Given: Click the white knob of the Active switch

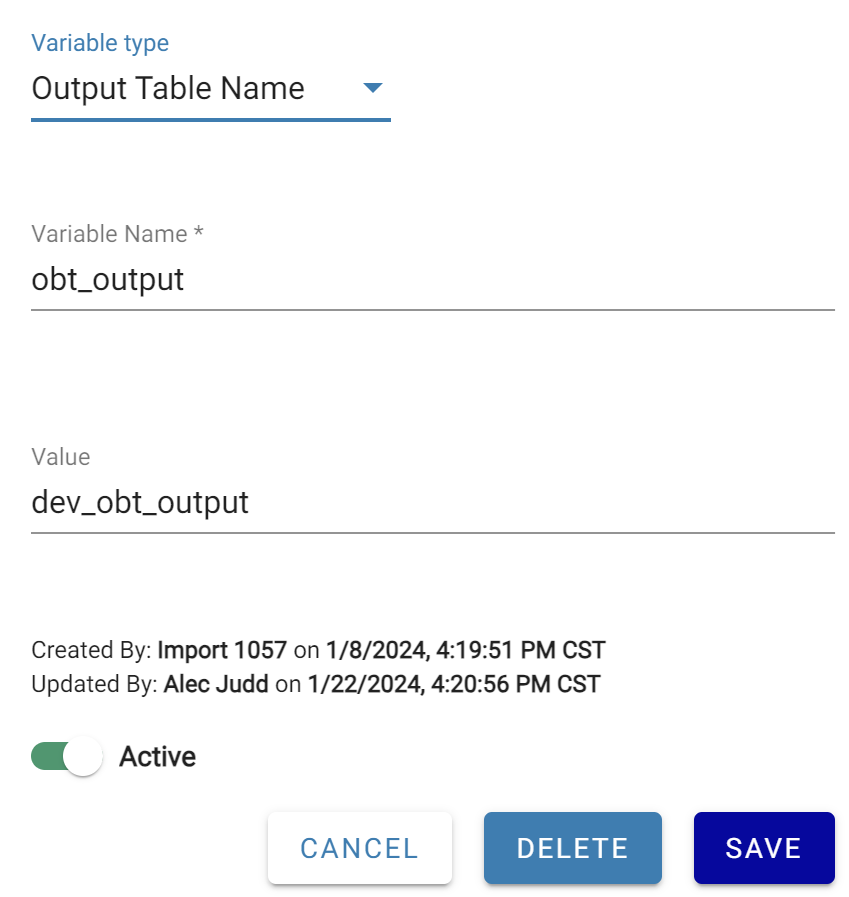Looking at the screenshot, I should click(84, 757).
